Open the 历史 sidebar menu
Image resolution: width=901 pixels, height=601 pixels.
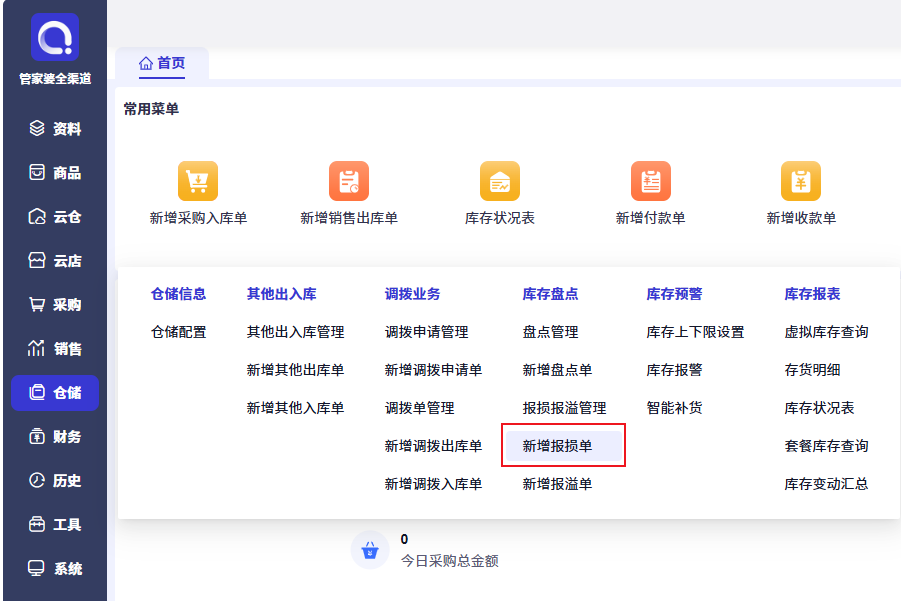click(55, 480)
